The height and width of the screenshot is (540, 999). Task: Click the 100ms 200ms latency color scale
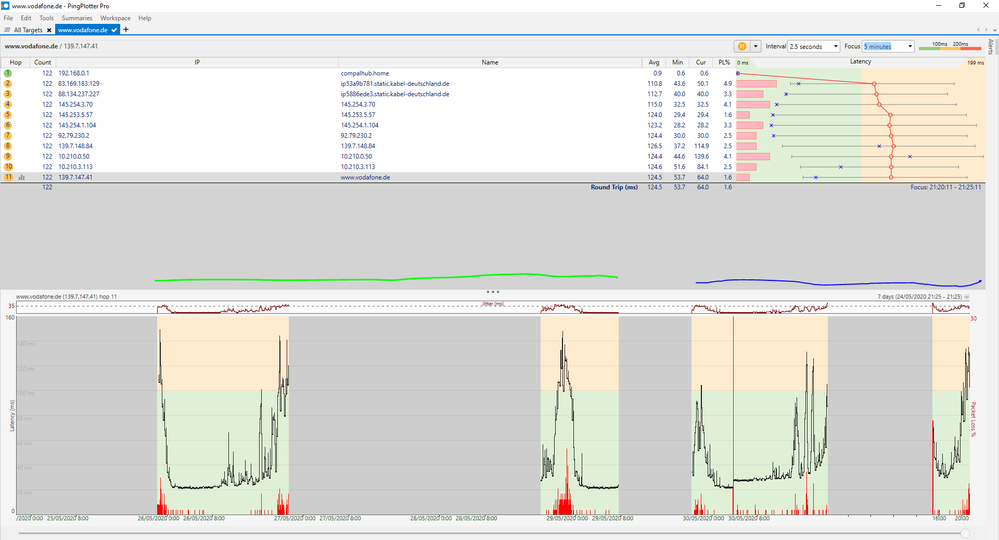[950, 46]
